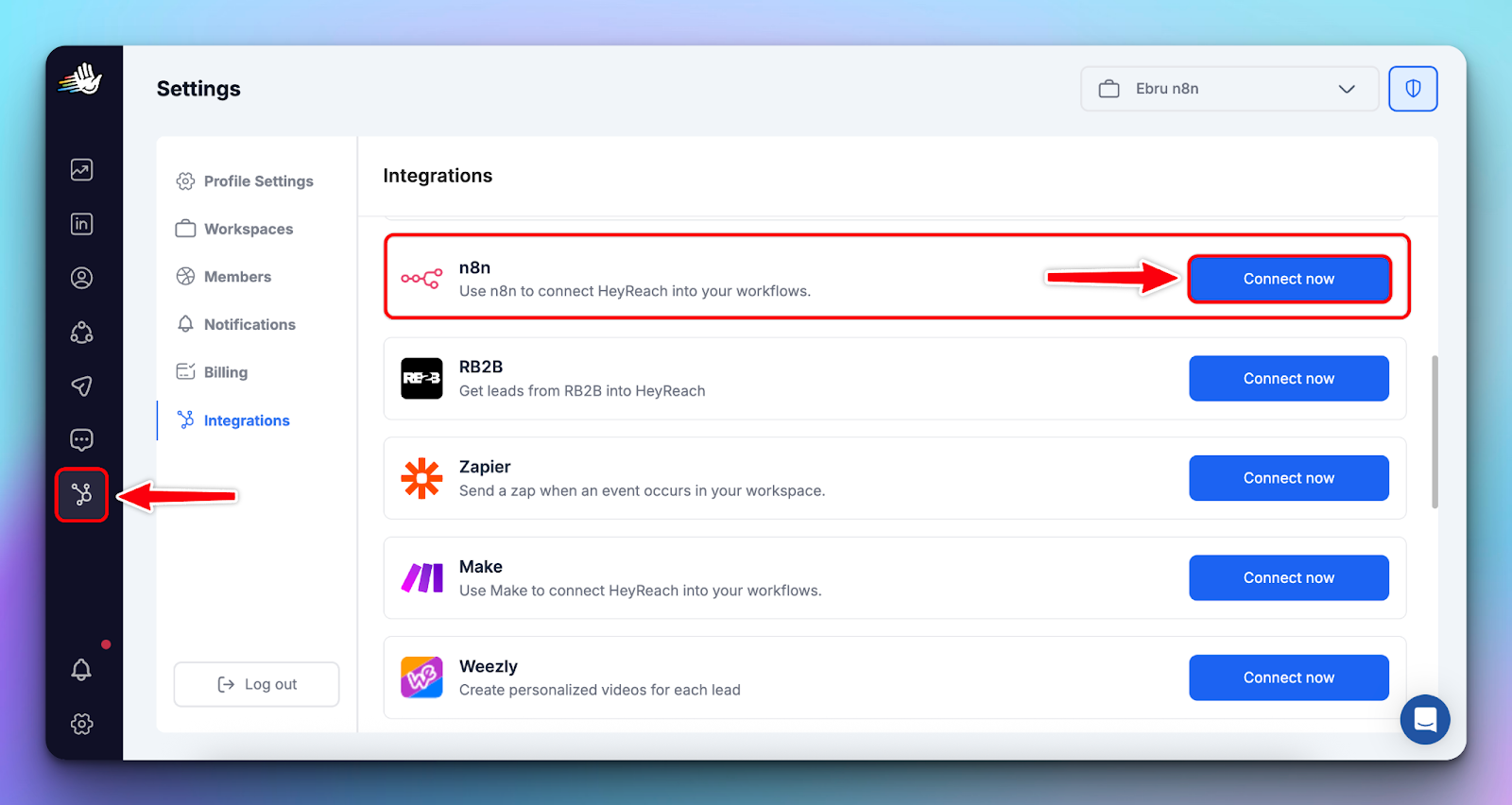1512x805 pixels.
Task: Click the n8n logo icon
Action: tap(421, 278)
